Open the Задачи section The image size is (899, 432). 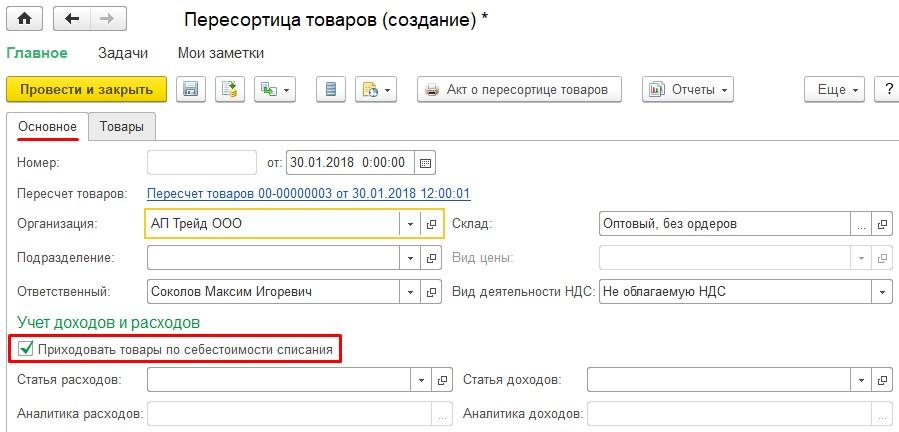(x=123, y=53)
